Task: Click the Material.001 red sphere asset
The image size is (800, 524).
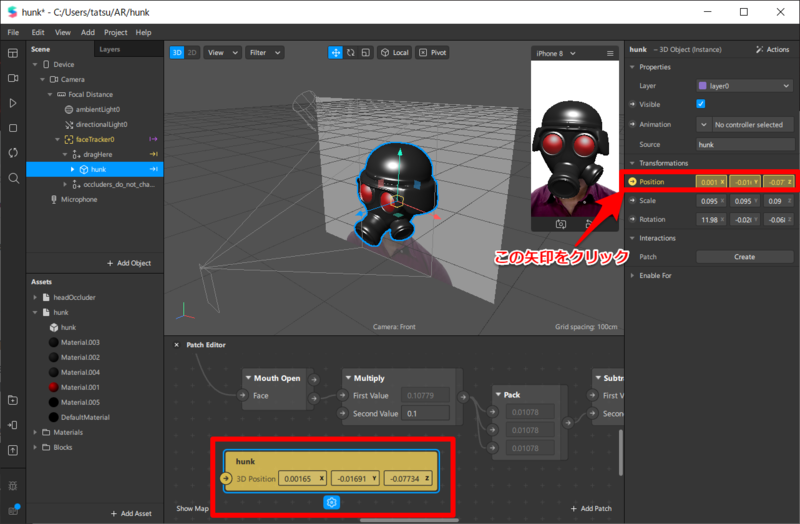Action: click(54, 387)
